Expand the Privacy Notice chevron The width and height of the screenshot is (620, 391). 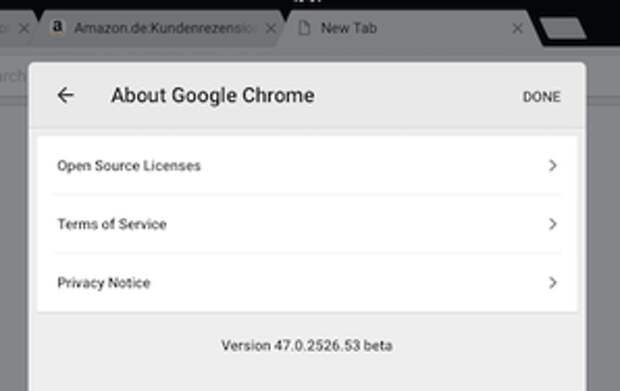pyautogui.click(x=552, y=282)
